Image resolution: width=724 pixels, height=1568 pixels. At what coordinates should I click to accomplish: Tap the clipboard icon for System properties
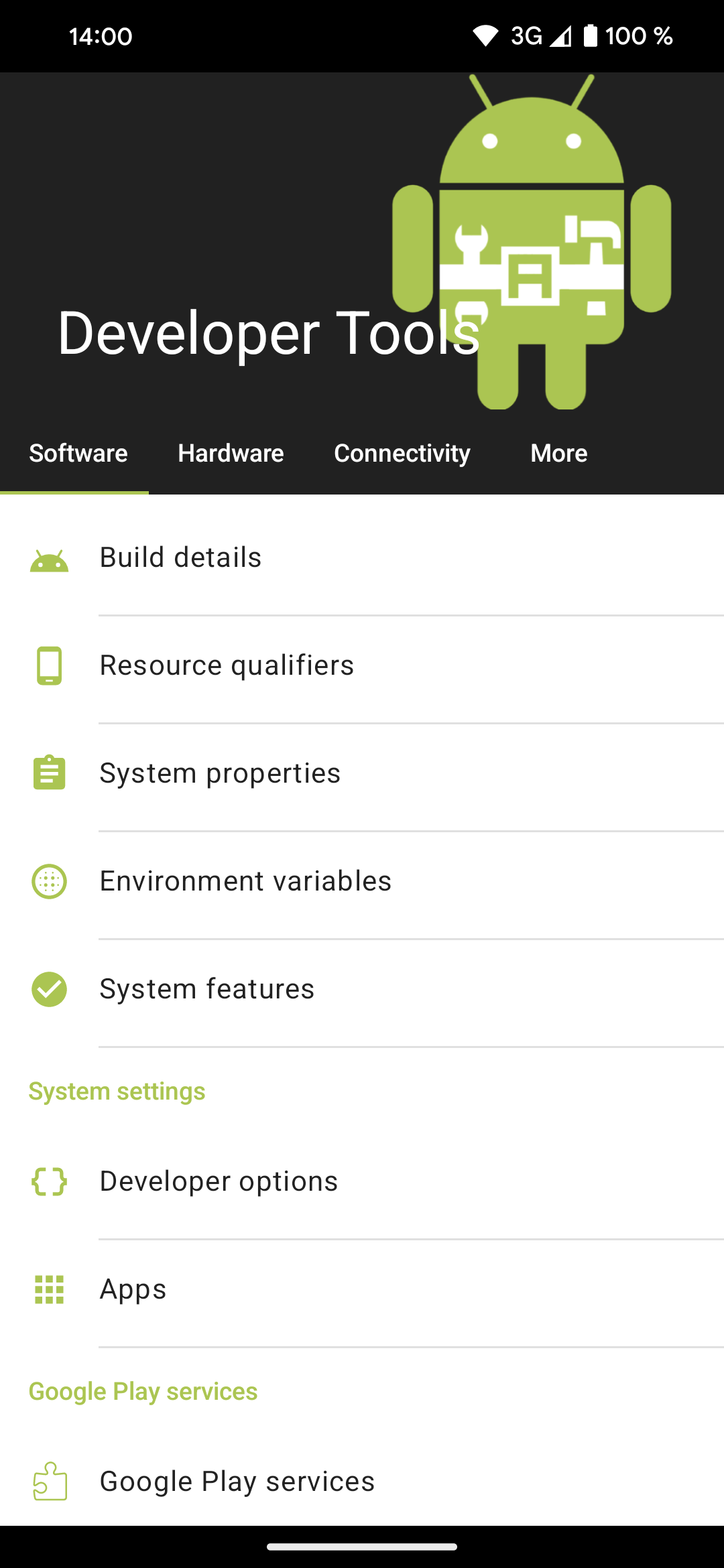pyautogui.click(x=49, y=773)
